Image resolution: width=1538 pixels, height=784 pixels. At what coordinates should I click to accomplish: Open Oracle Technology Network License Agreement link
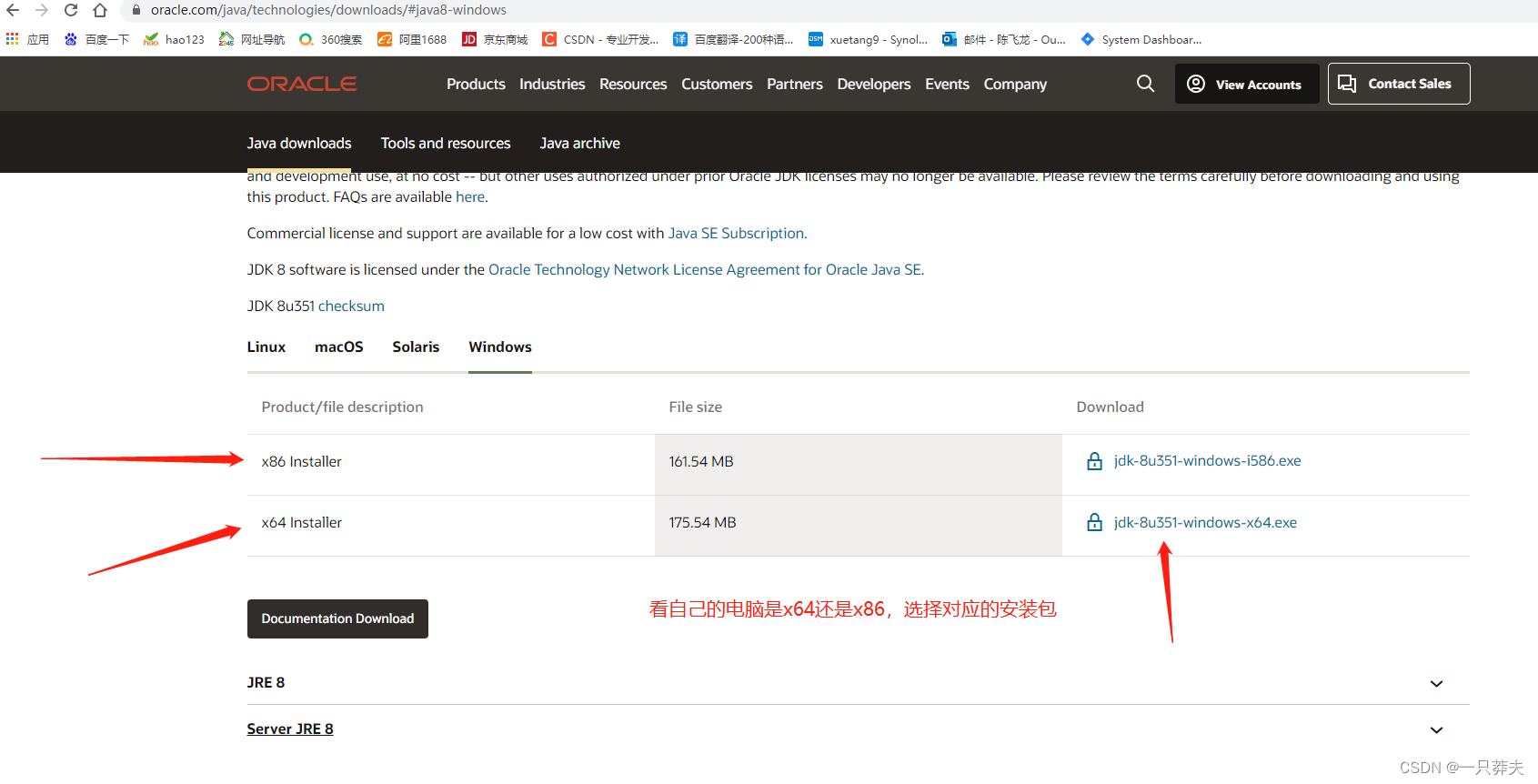pyautogui.click(x=705, y=269)
